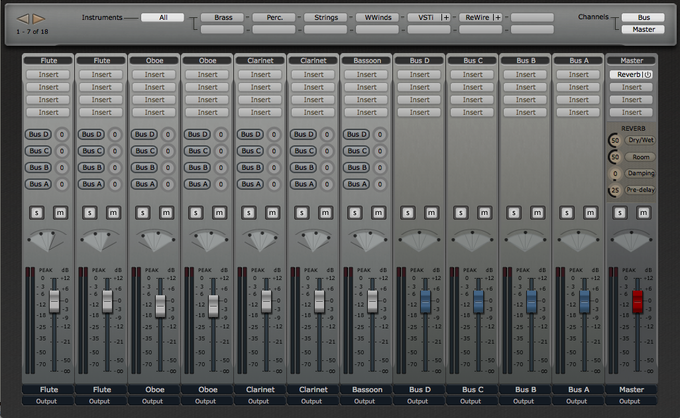Image resolution: width=680 pixels, height=418 pixels.
Task: Click the Bassoon volume fader
Action: coord(373,301)
